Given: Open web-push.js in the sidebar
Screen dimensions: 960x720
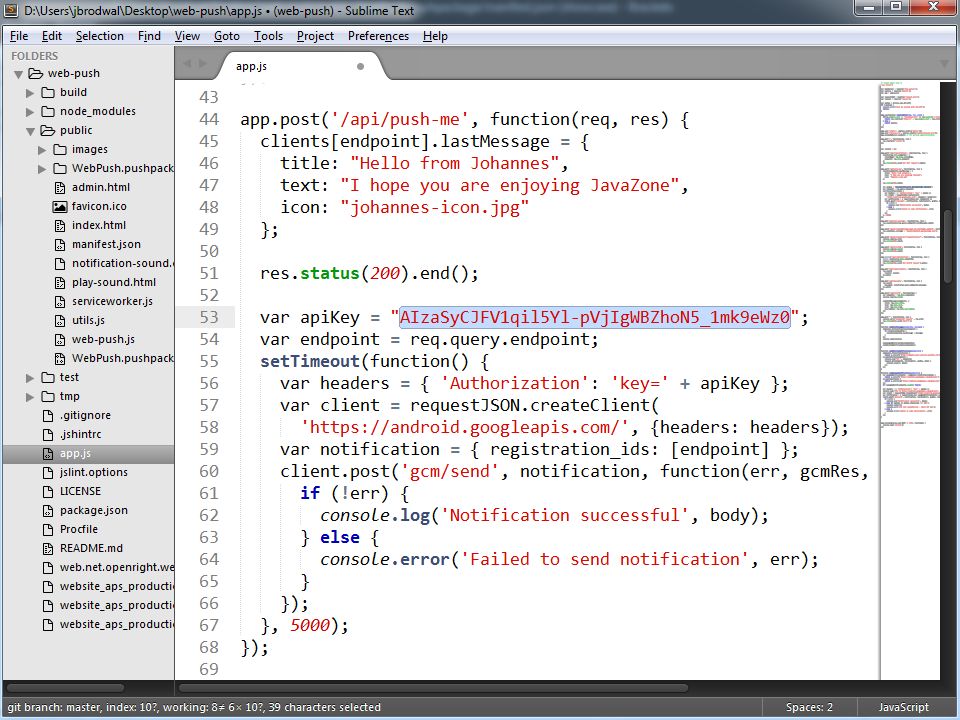Looking at the screenshot, I should [x=103, y=339].
